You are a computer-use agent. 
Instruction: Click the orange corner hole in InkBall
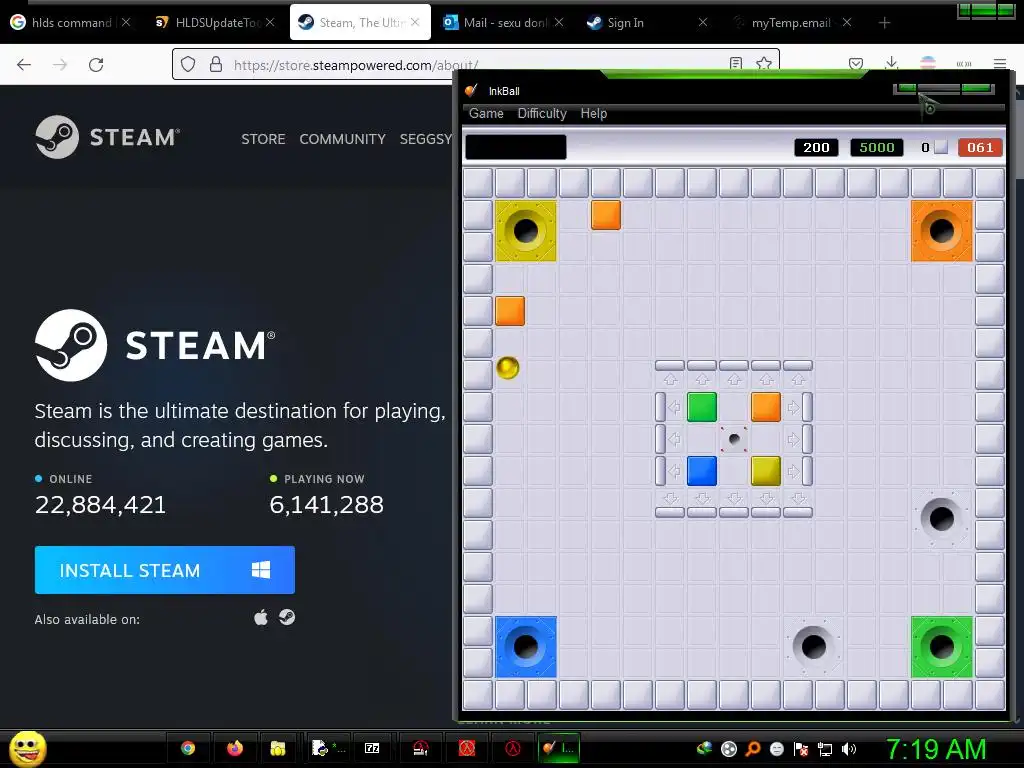[x=942, y=231]
